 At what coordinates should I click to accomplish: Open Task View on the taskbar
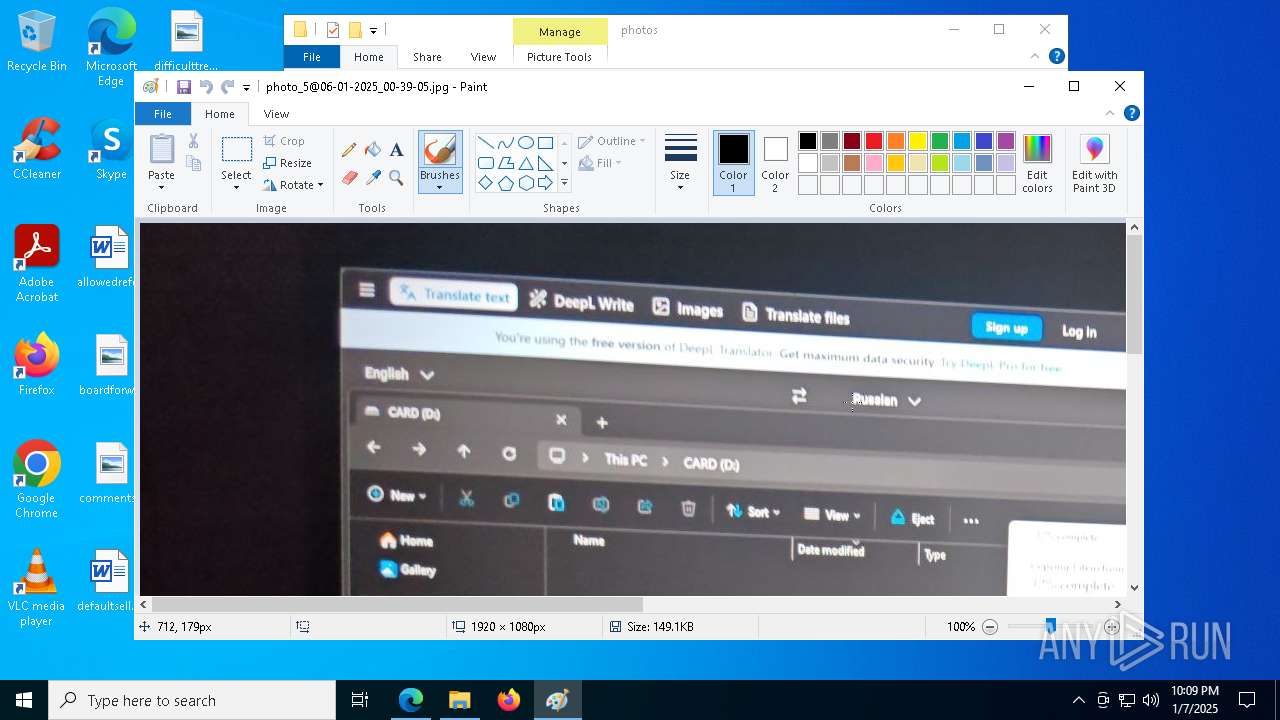(x=360, y=700)
